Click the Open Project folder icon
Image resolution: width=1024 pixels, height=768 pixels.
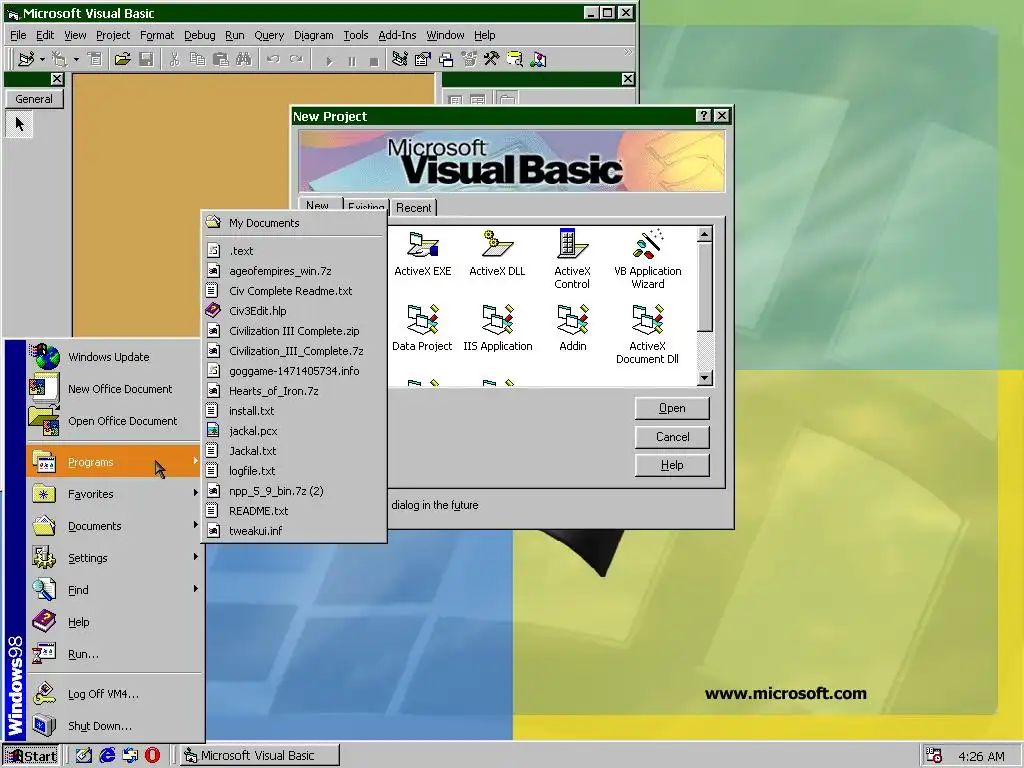tap(122, 59)
